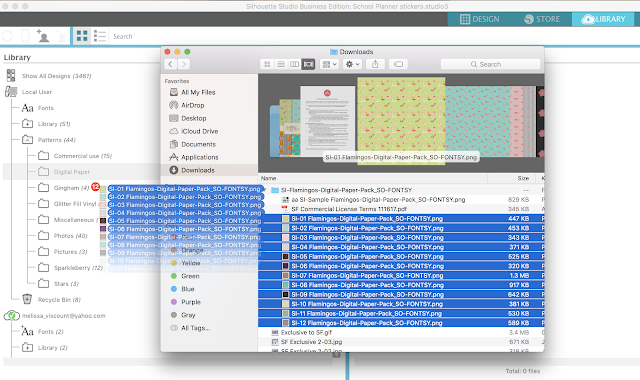Select the Gray tag
Image resolution: width=640 pixels, height=380 pixels.
click(188, 315)
